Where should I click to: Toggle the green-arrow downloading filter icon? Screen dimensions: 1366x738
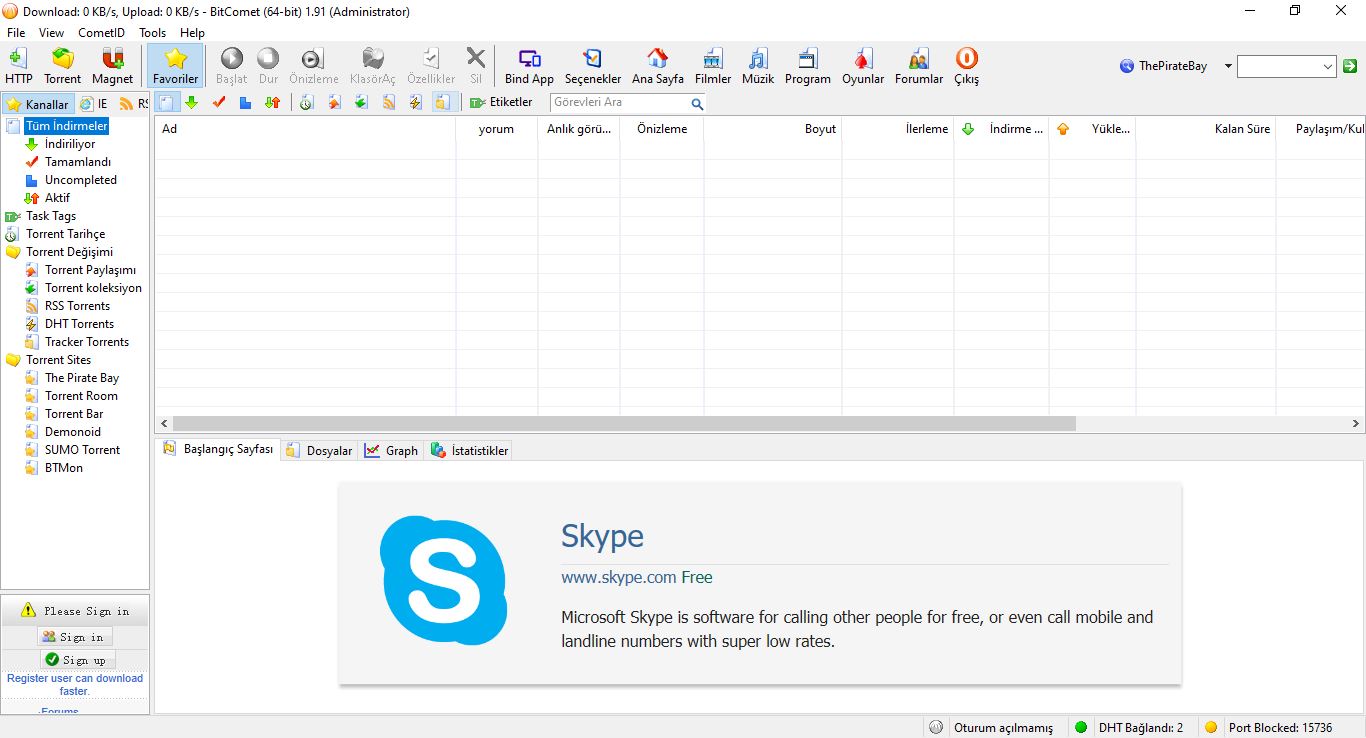coord(191,102)
